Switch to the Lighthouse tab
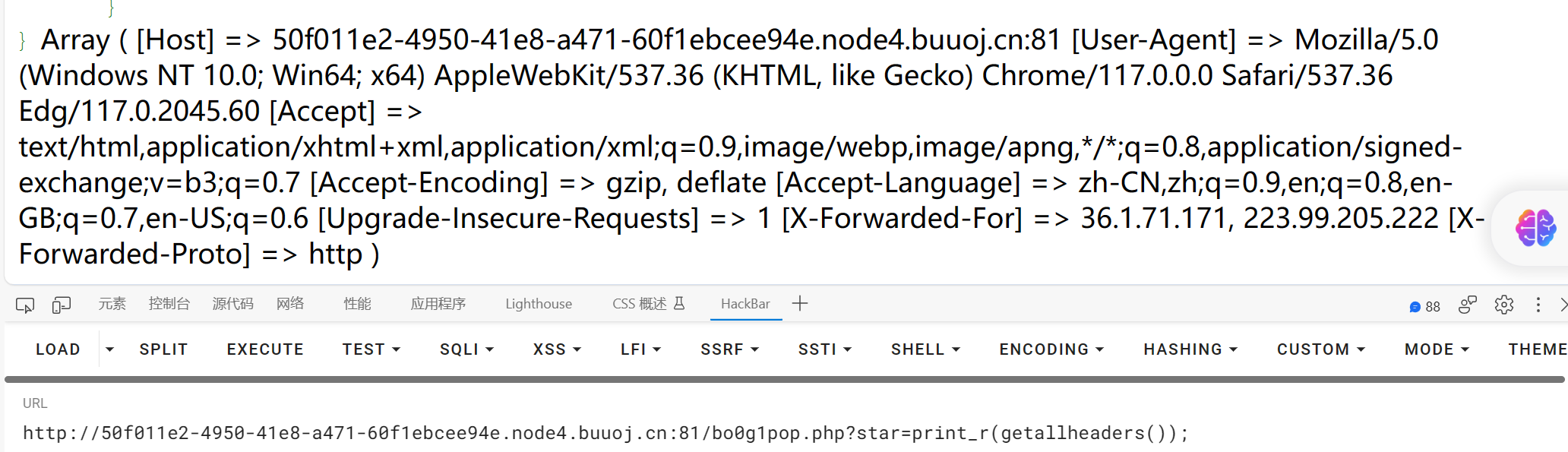Viewport: 1568px width, 452px height. pos(539,304)
